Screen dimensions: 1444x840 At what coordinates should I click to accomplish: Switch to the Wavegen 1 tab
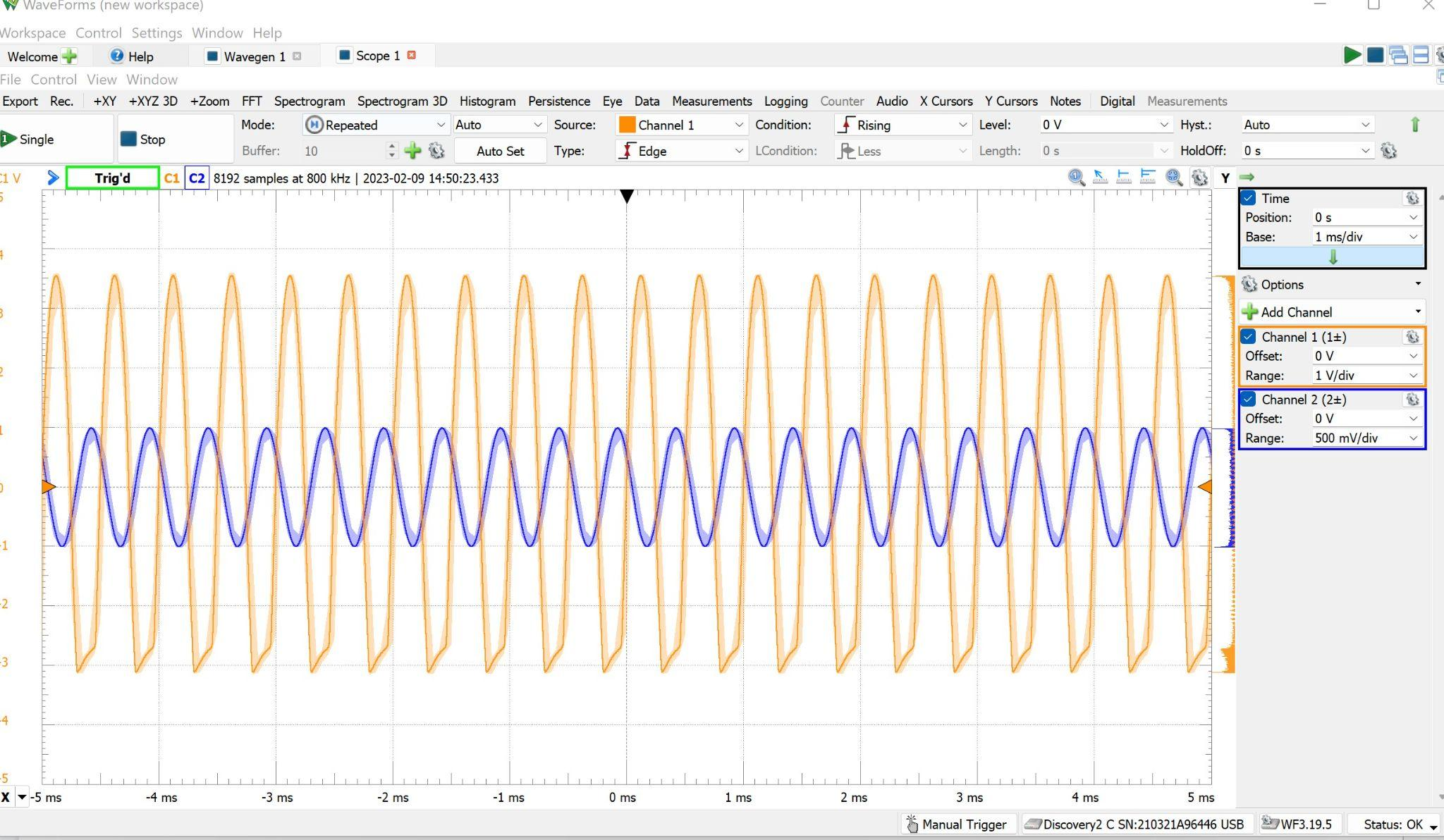(x=253, y=56)
